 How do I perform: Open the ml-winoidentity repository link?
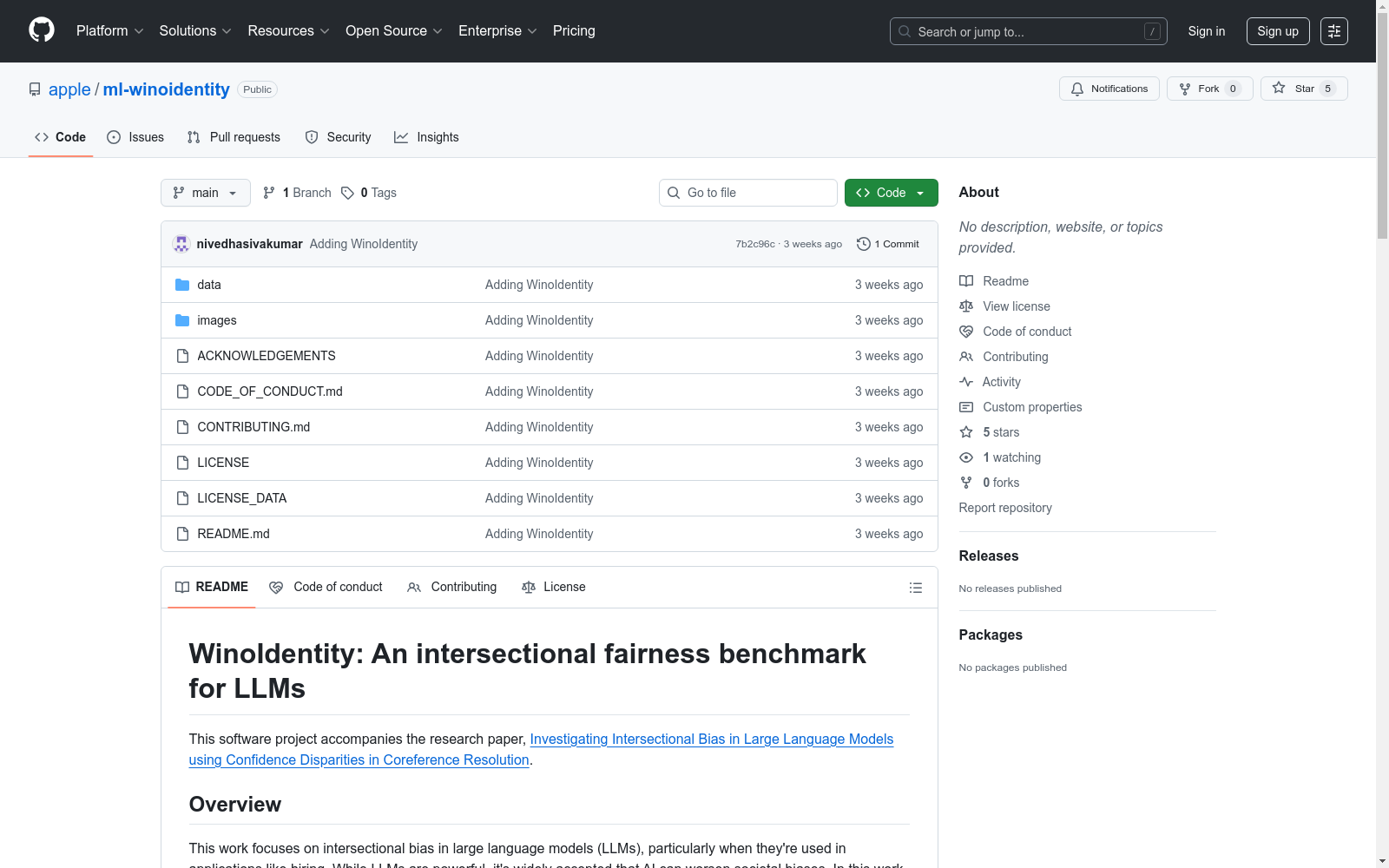coord(167,89)
